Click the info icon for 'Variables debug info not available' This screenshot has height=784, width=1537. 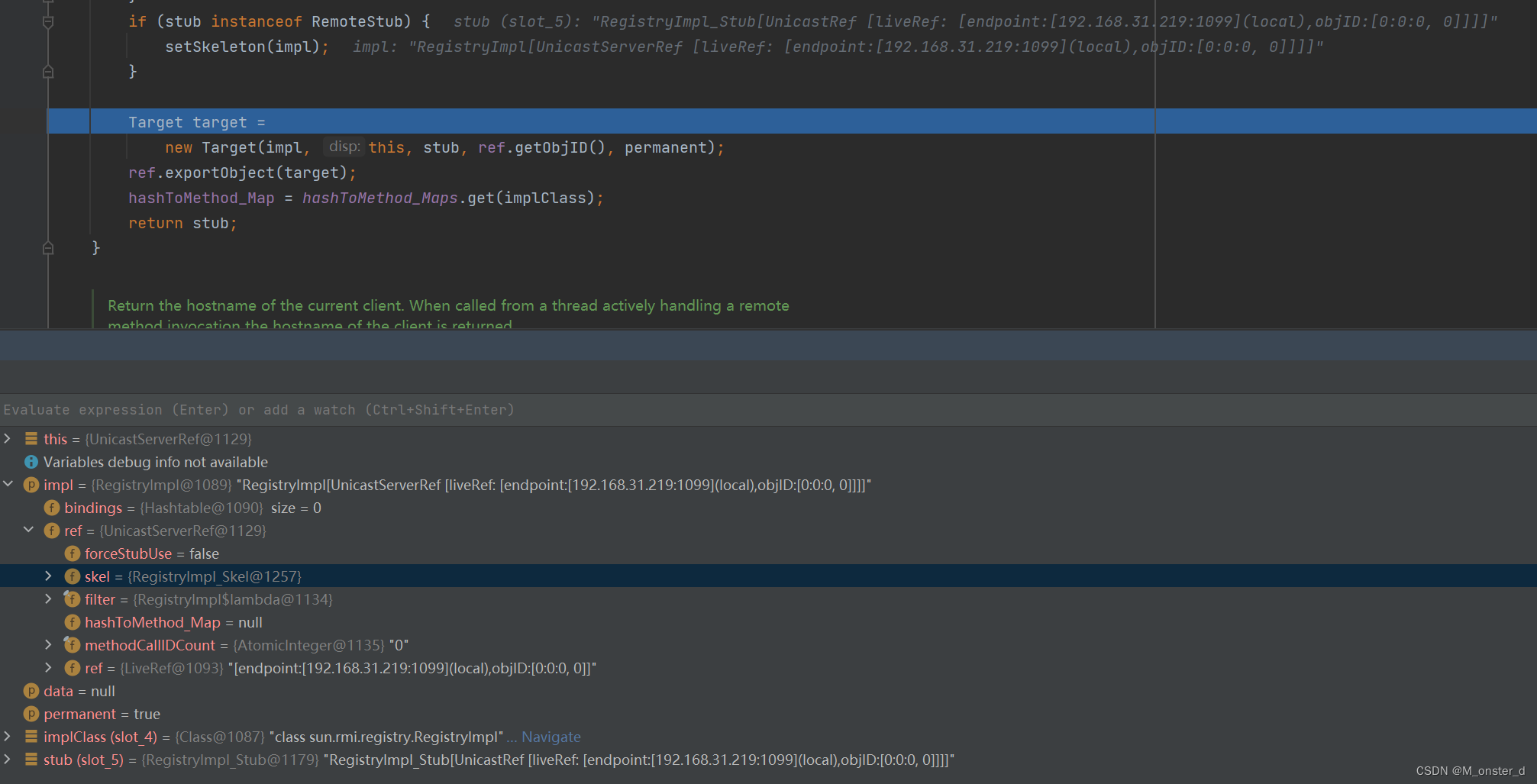click(31, 462)
